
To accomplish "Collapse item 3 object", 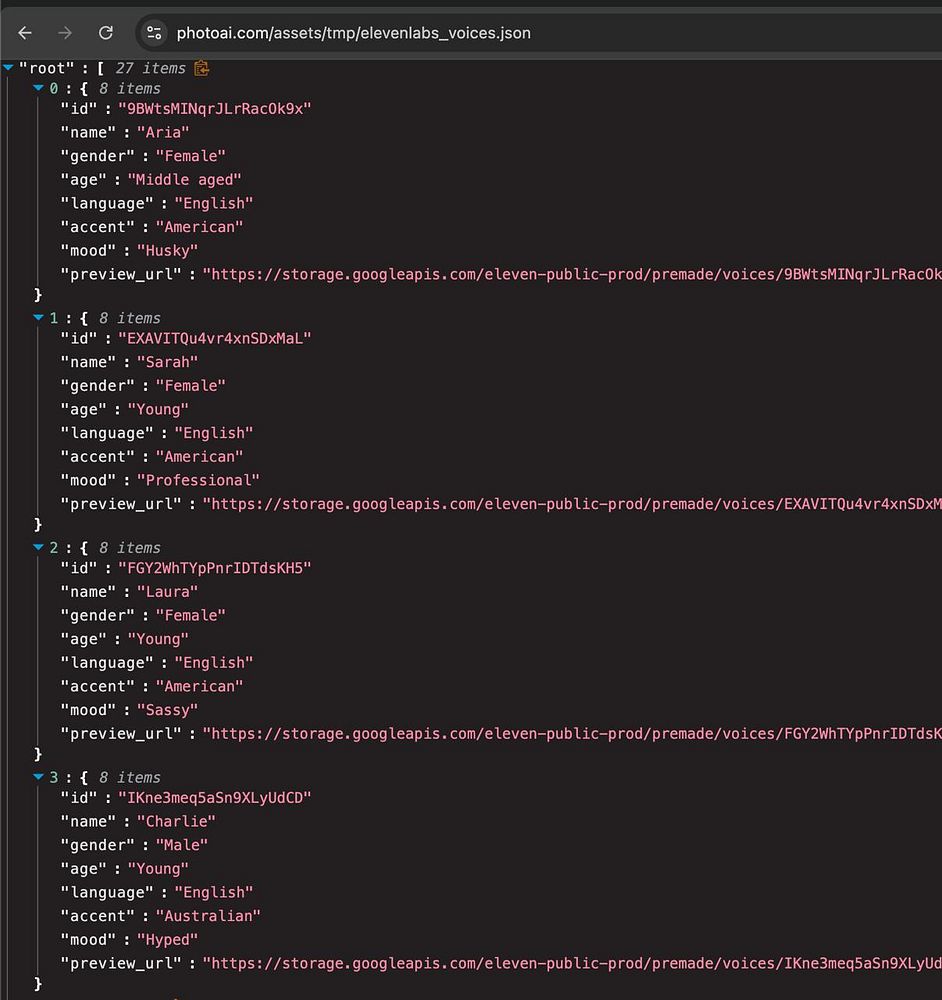I will point(39,777).
